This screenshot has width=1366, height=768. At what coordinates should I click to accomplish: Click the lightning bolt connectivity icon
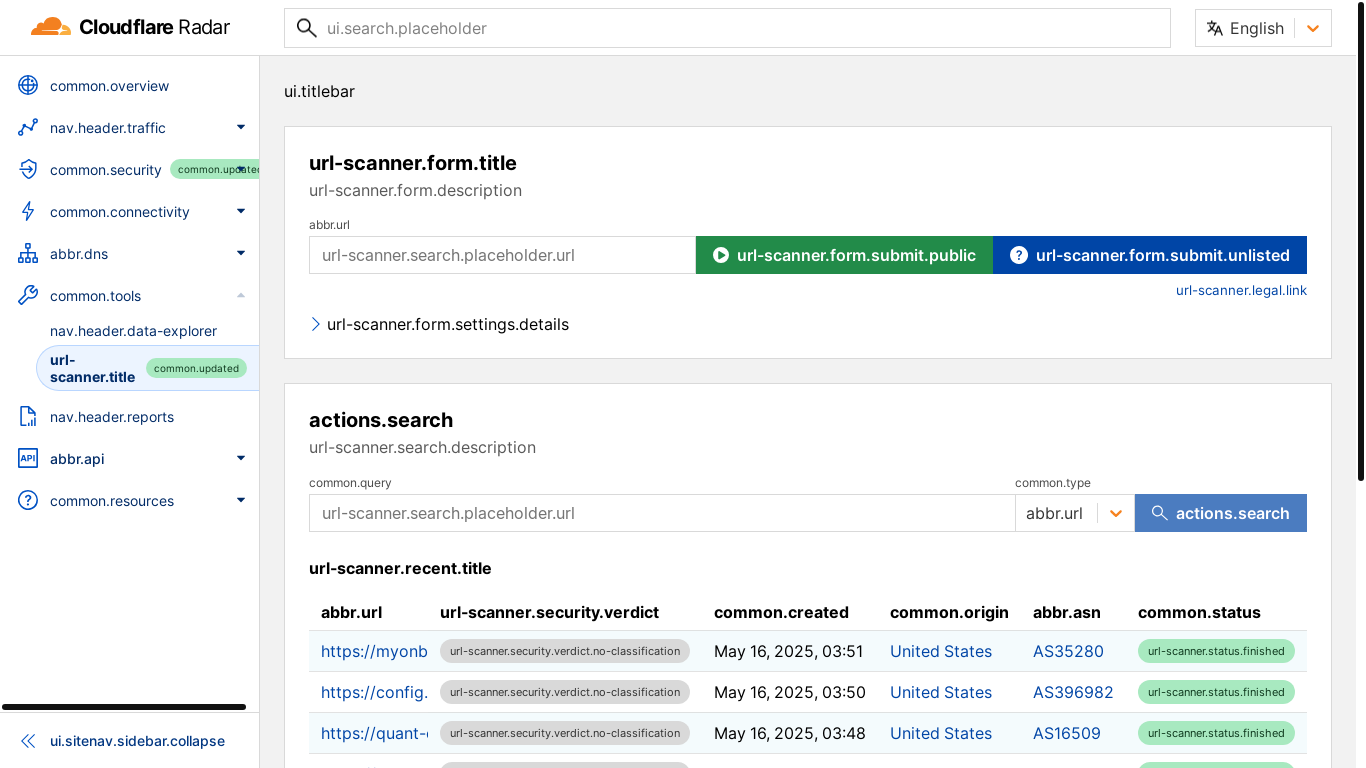pos(28,212)
